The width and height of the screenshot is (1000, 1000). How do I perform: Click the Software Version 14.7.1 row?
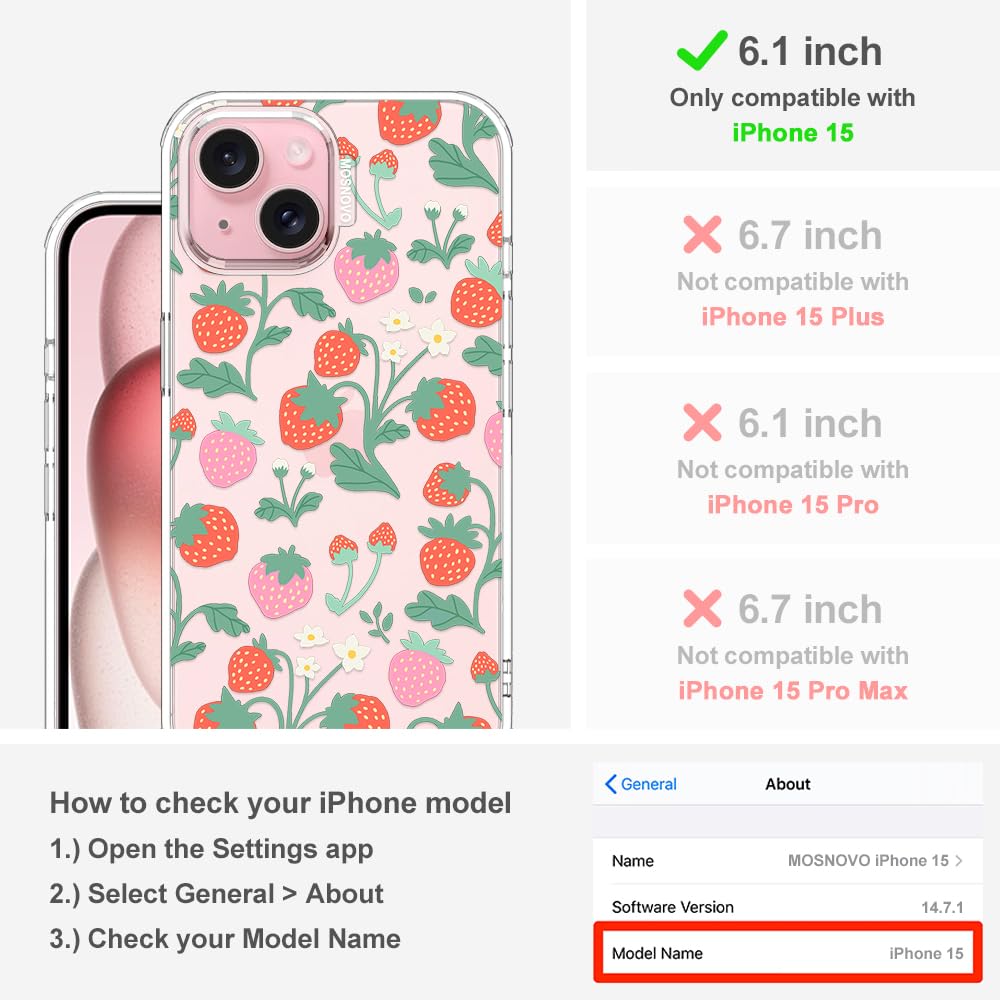point(788,907)
